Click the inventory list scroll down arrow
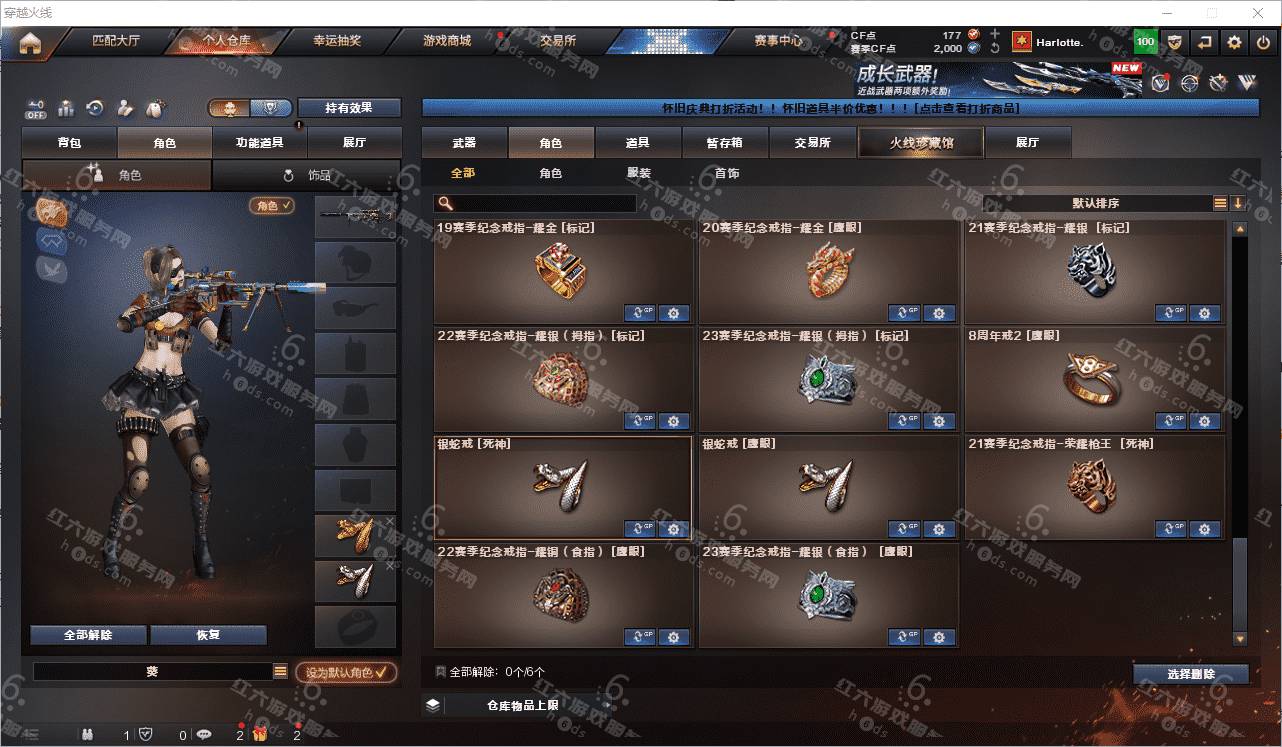The image size is (1282, 747). 1240,638
